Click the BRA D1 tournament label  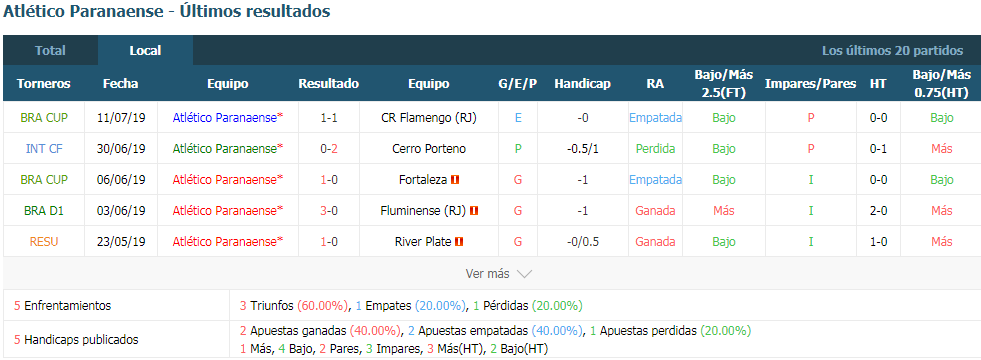44,211
